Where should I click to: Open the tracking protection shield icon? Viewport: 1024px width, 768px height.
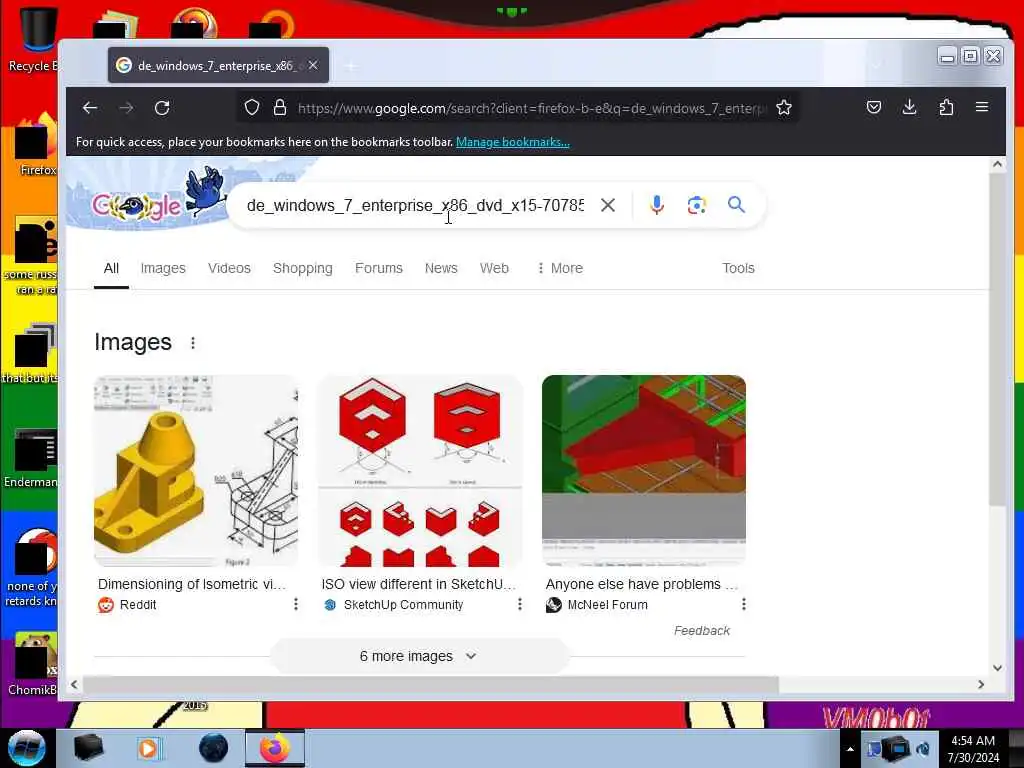[x=252, y=108]
